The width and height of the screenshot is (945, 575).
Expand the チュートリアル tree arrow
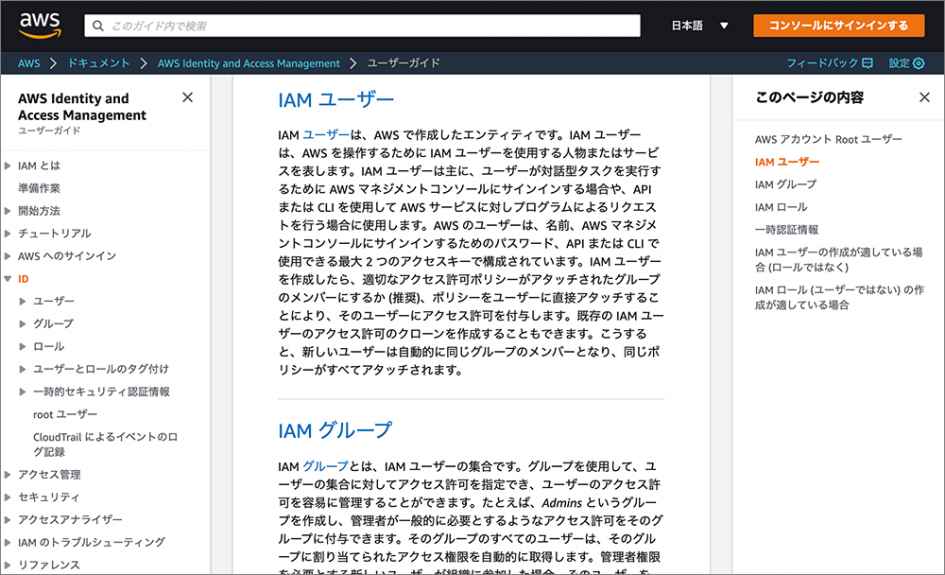click(x=8, y=233)
